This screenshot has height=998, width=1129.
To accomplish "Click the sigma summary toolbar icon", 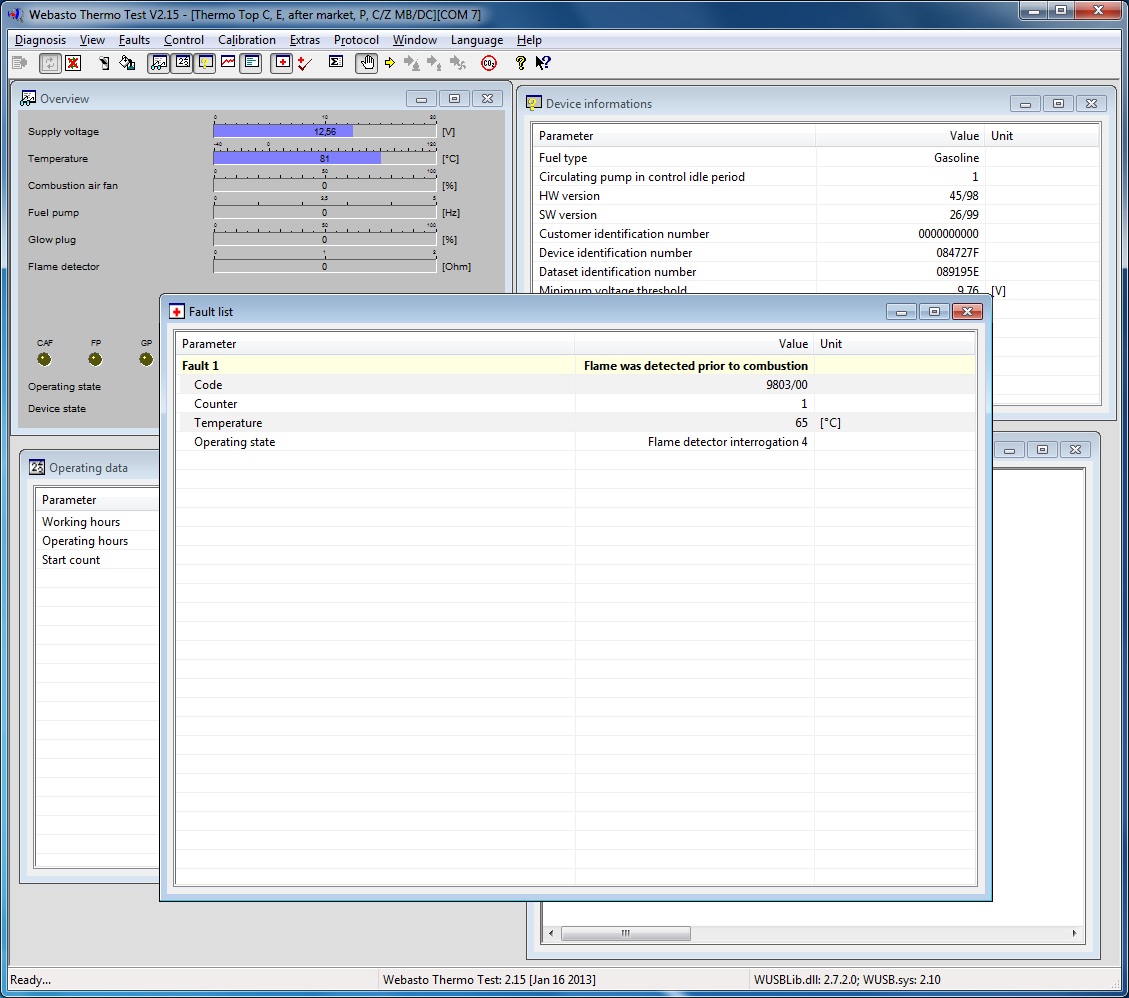I will pos(336,63).
